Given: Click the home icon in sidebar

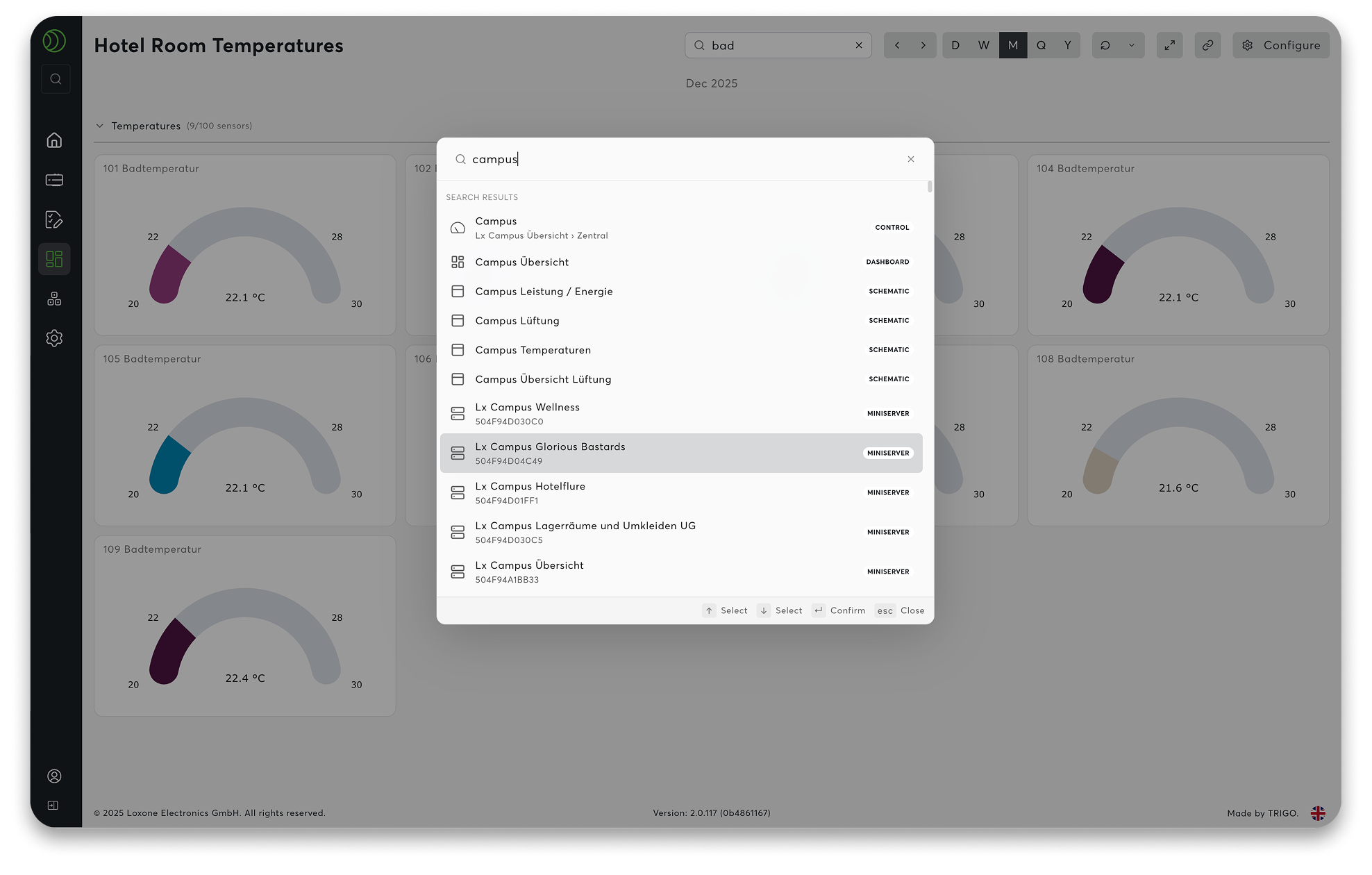Looking at the screenshot, I should 54,140.
